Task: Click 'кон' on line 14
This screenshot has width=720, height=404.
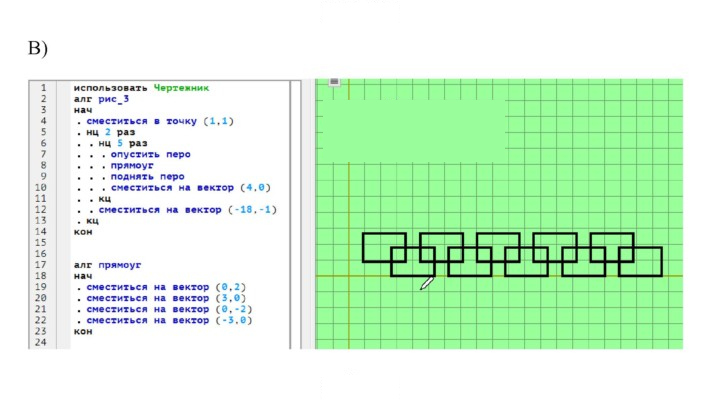Action: coord(83,232)
